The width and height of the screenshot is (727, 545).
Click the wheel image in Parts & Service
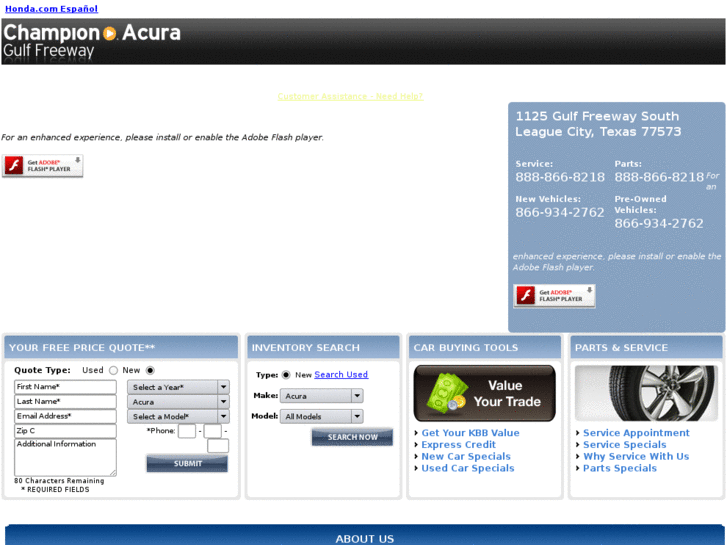pyautogui.click(x=646, y=393)
